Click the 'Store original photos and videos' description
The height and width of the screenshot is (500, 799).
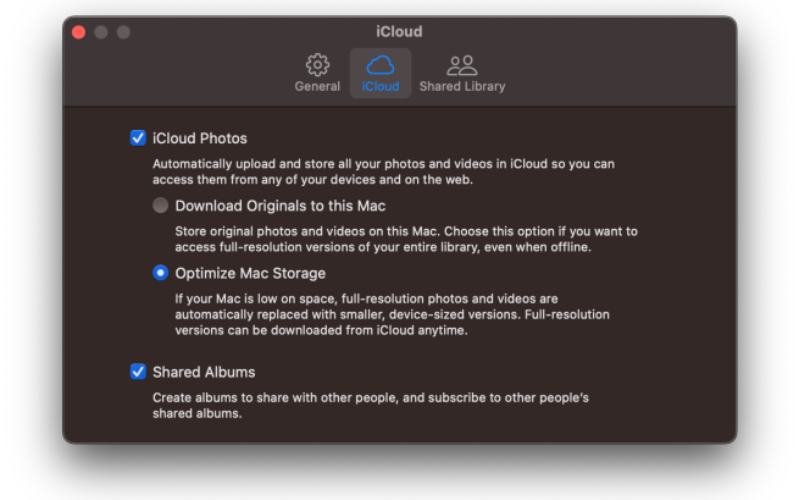[x=406, y=239]
